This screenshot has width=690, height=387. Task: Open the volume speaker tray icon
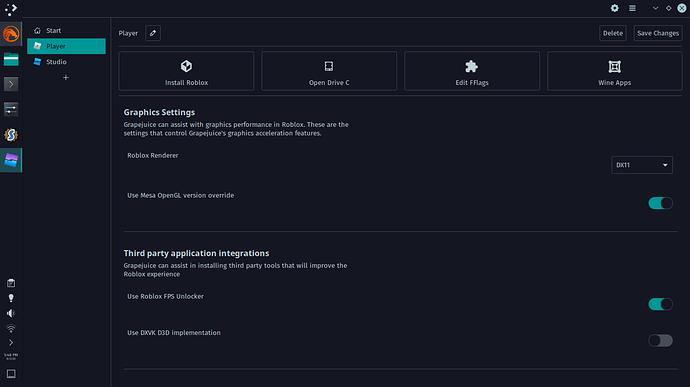pos(11,313)
